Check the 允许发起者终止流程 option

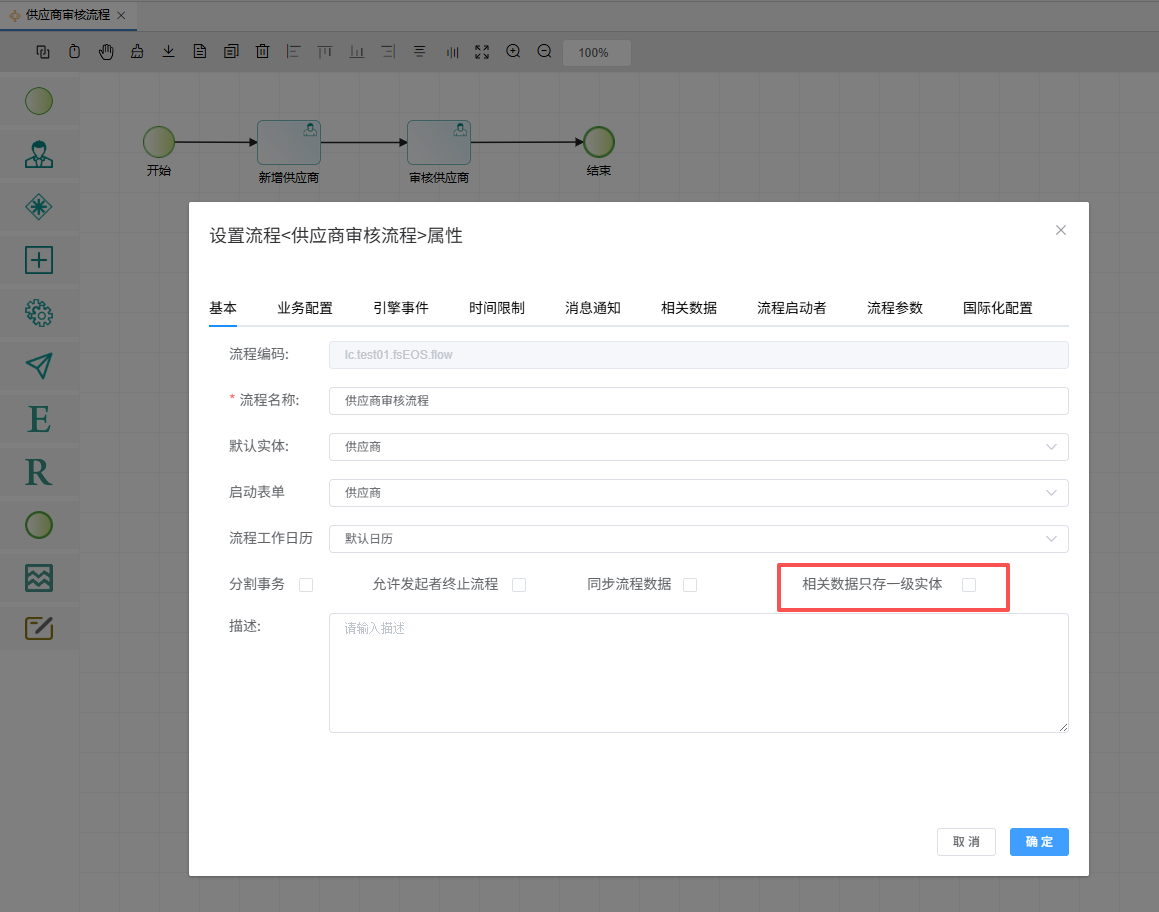click(519, 585)
